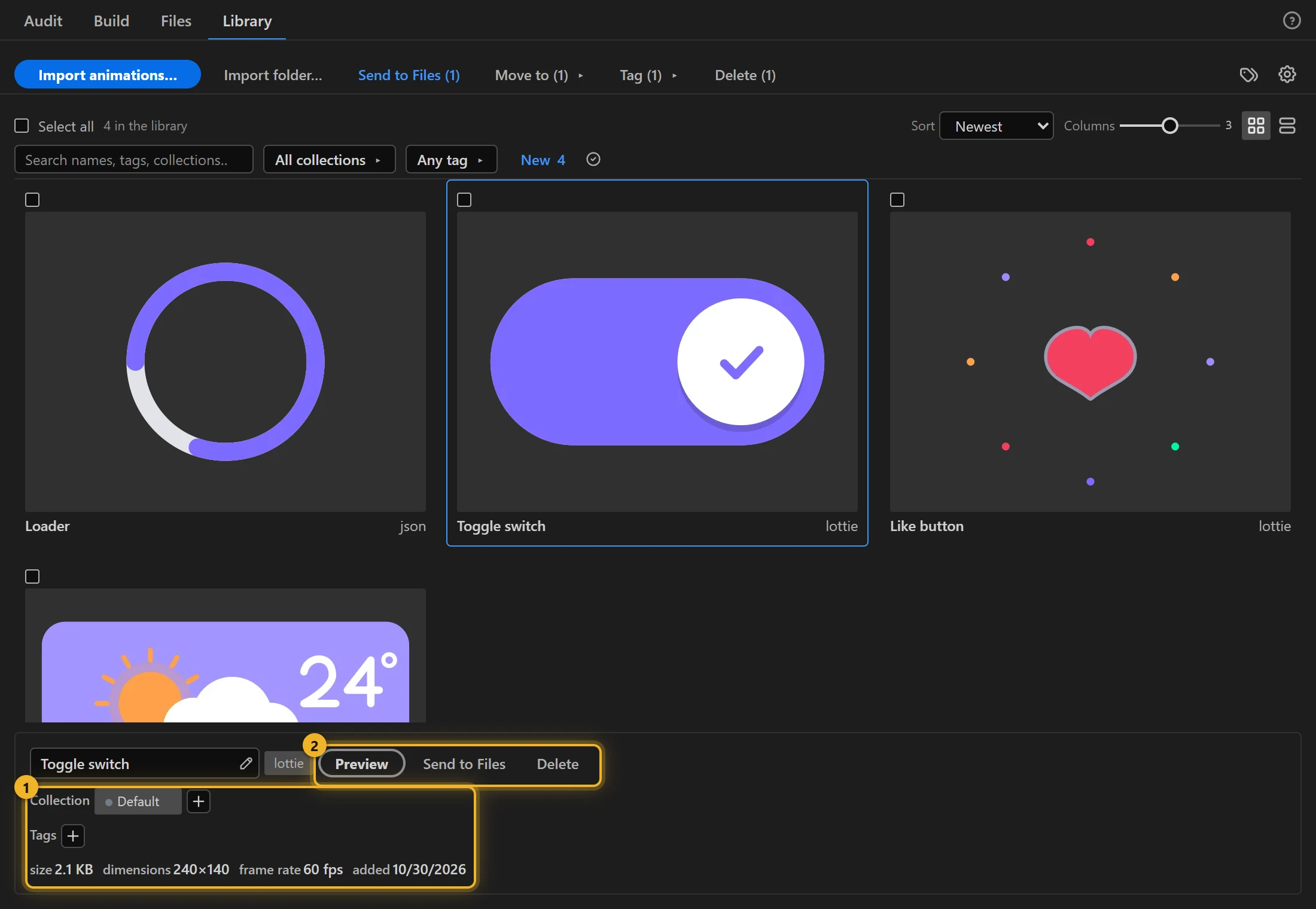Open the tags manager icon
The height and width of the screenshot is (909, 1316).
coord(1248,75)
